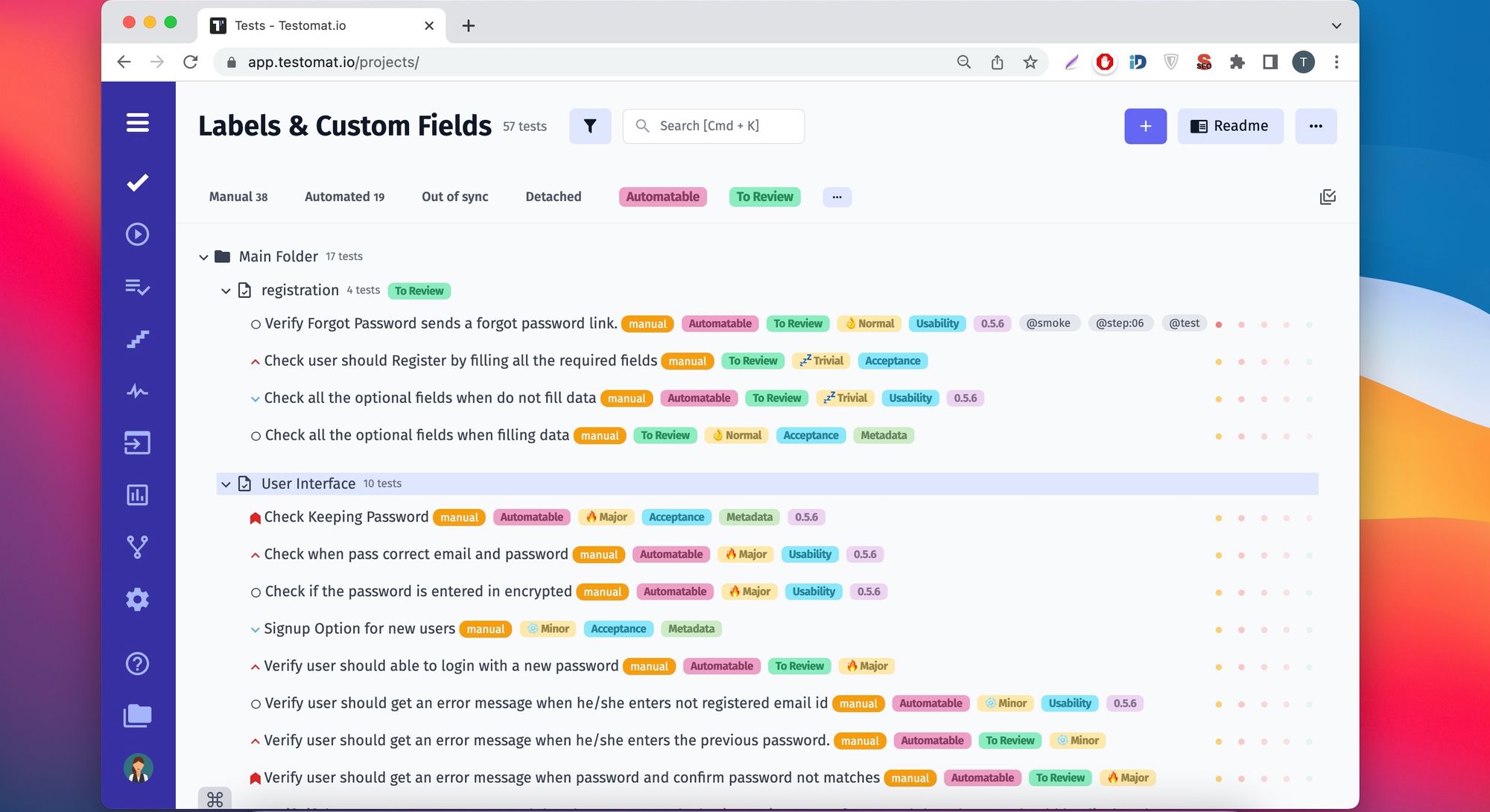Collapse the User Interface suite
Image resolution: width=1490 pixels, height=812 pixels.
[x=226, y=484]
